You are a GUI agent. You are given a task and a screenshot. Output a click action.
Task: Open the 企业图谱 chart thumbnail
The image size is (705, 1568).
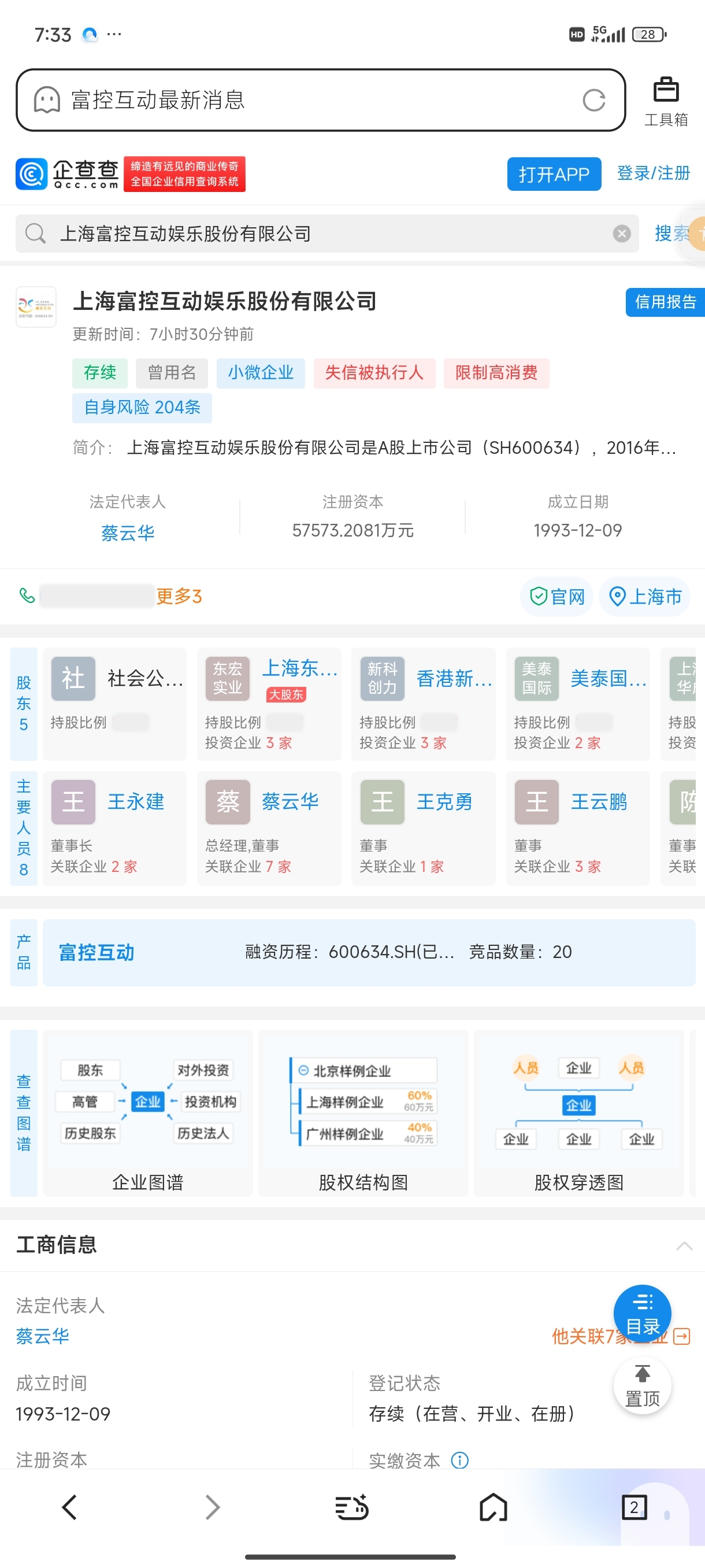(148, 1113)
